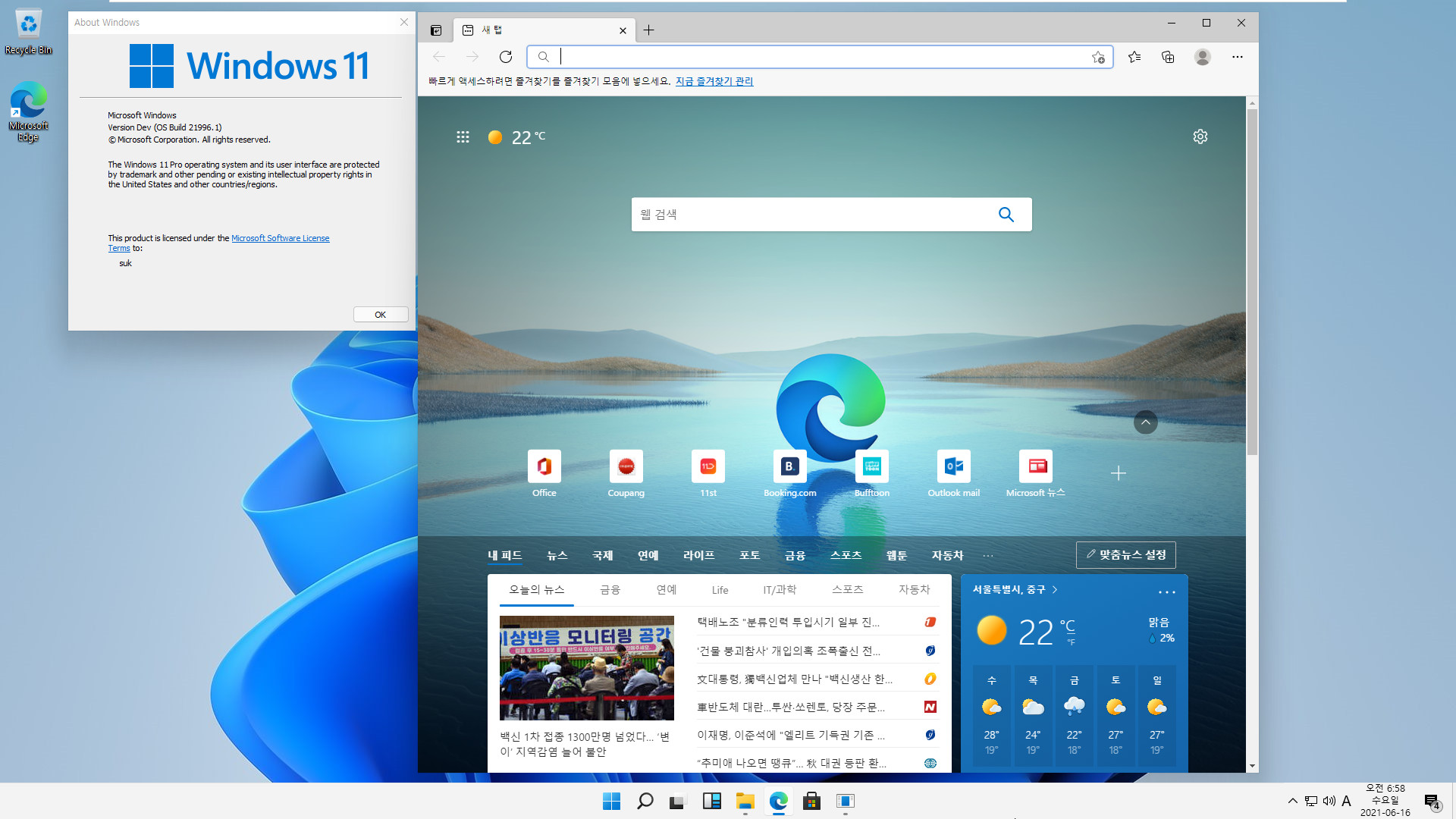The height and width of the screenshot is (819, 1456).
Task: Open headline 반도체 대란 투싼 쏘렌토
Action: point(791,707)
